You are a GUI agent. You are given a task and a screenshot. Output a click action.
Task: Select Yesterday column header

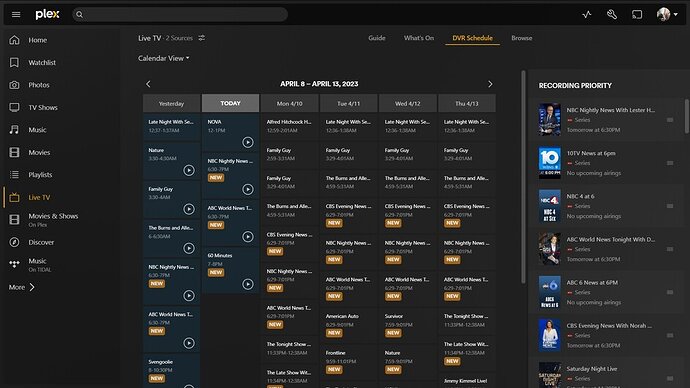[171, 103]
